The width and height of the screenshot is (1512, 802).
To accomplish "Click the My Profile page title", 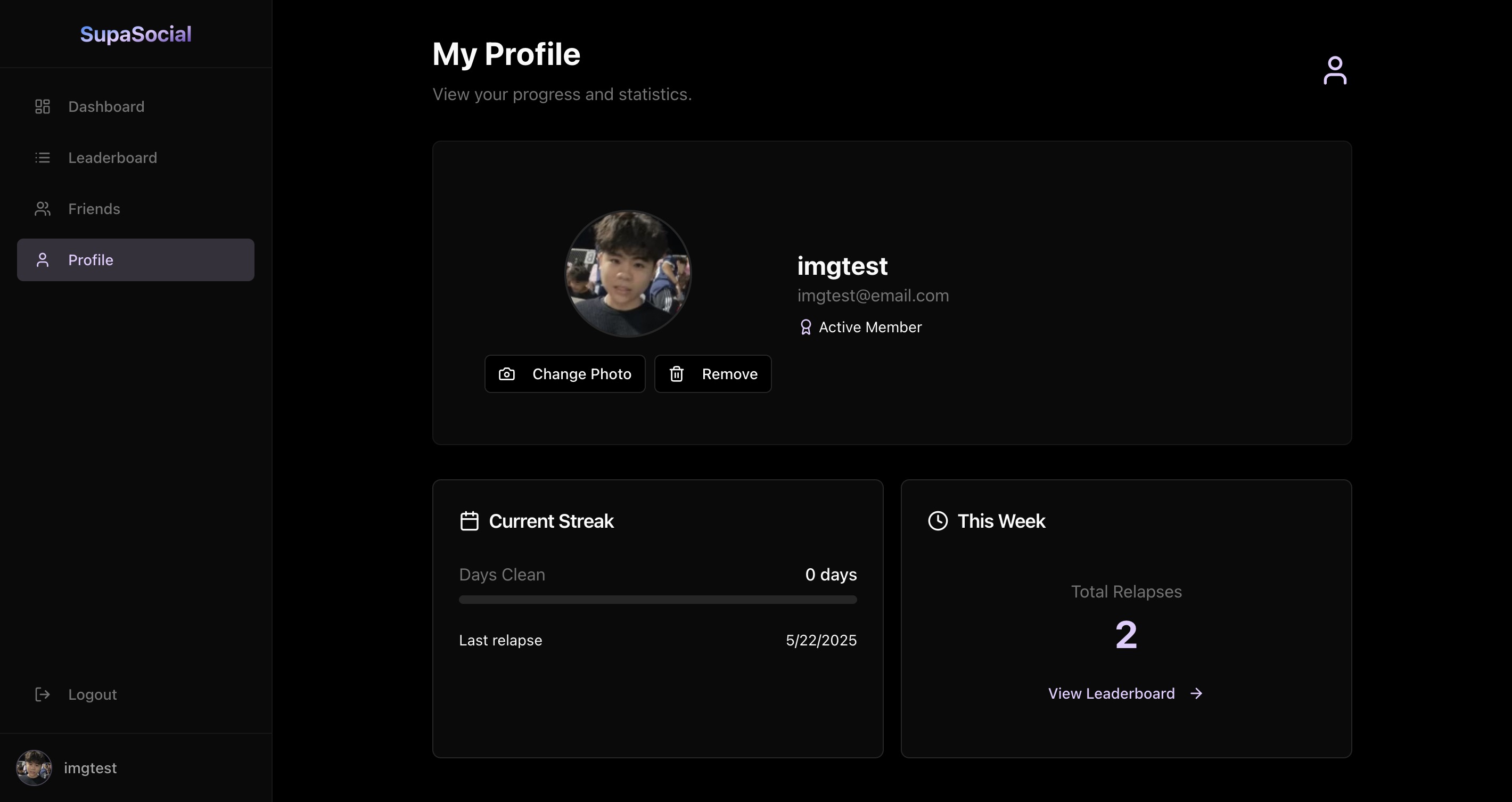I will (506, 54).
